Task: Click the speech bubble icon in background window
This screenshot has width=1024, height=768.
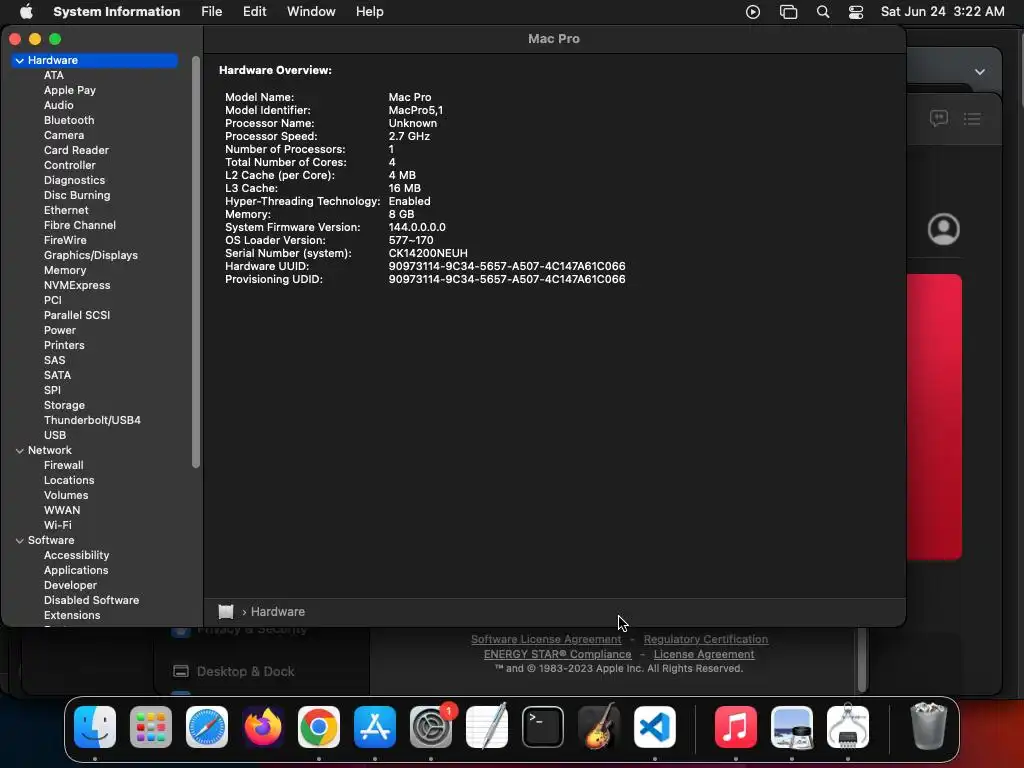Action: [938, 118]
